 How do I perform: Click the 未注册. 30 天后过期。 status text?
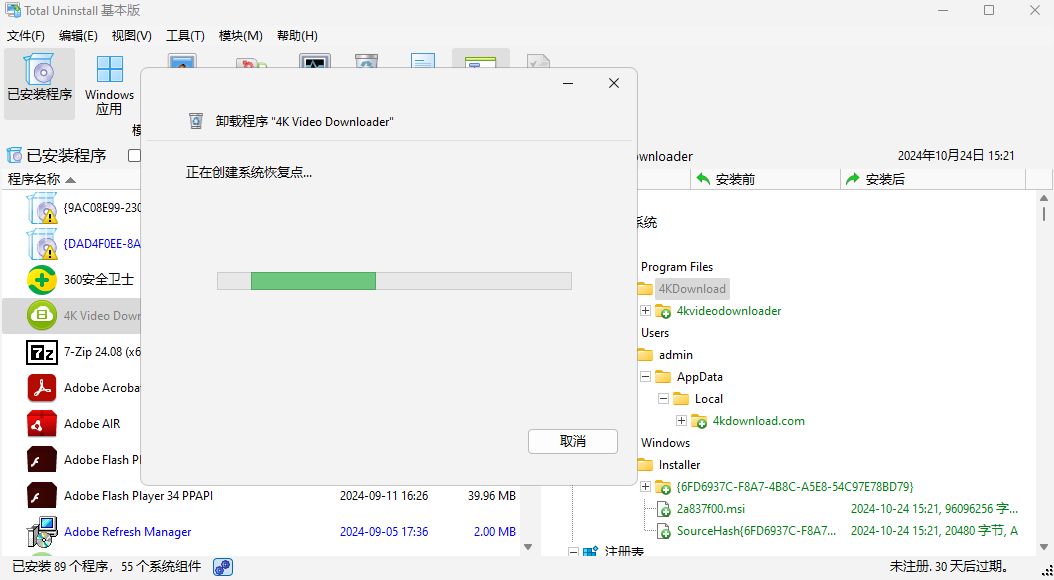tap(949, 567)
